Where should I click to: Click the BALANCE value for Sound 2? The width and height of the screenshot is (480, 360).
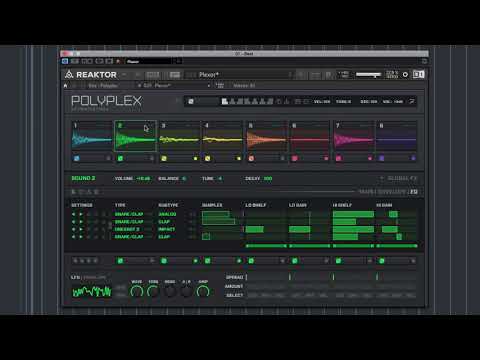pyautogui.click(x=184, y=179)
